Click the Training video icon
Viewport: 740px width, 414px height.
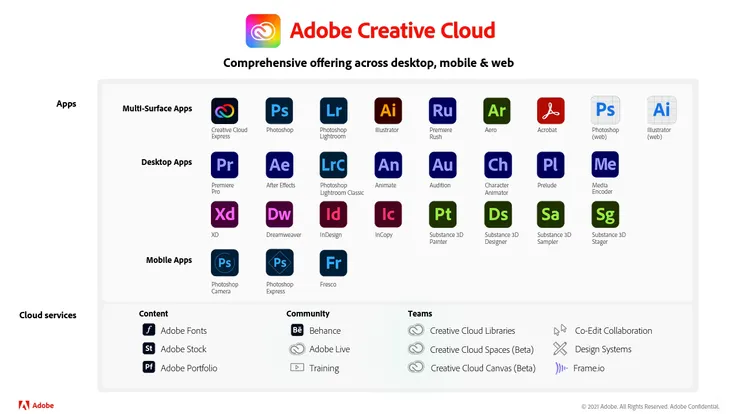click(297, 367)
